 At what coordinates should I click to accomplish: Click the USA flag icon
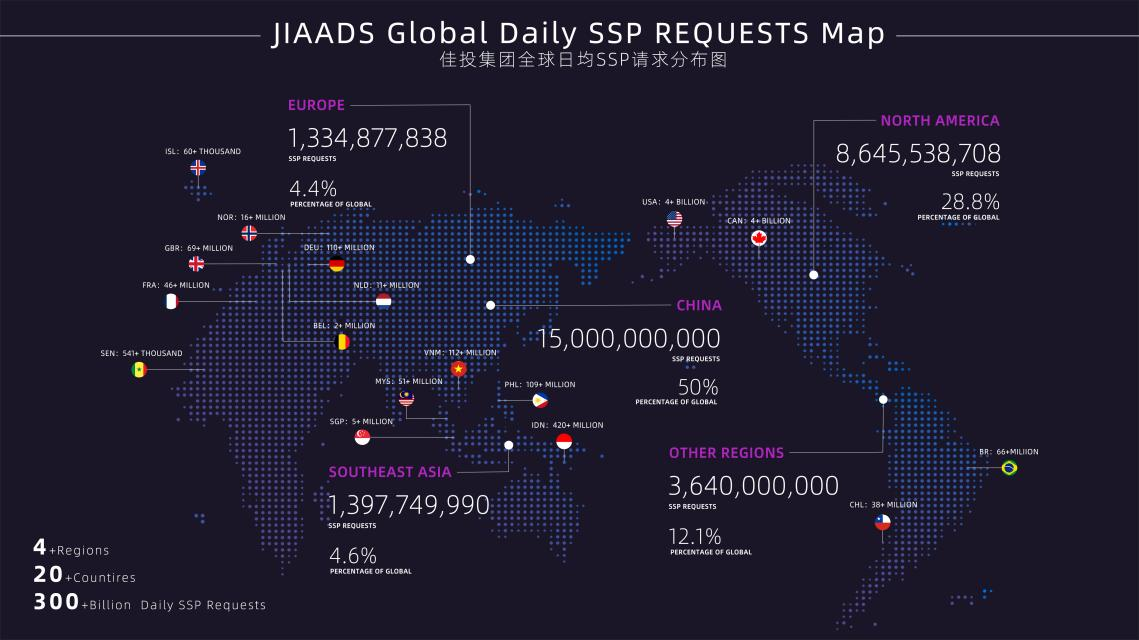674,219
